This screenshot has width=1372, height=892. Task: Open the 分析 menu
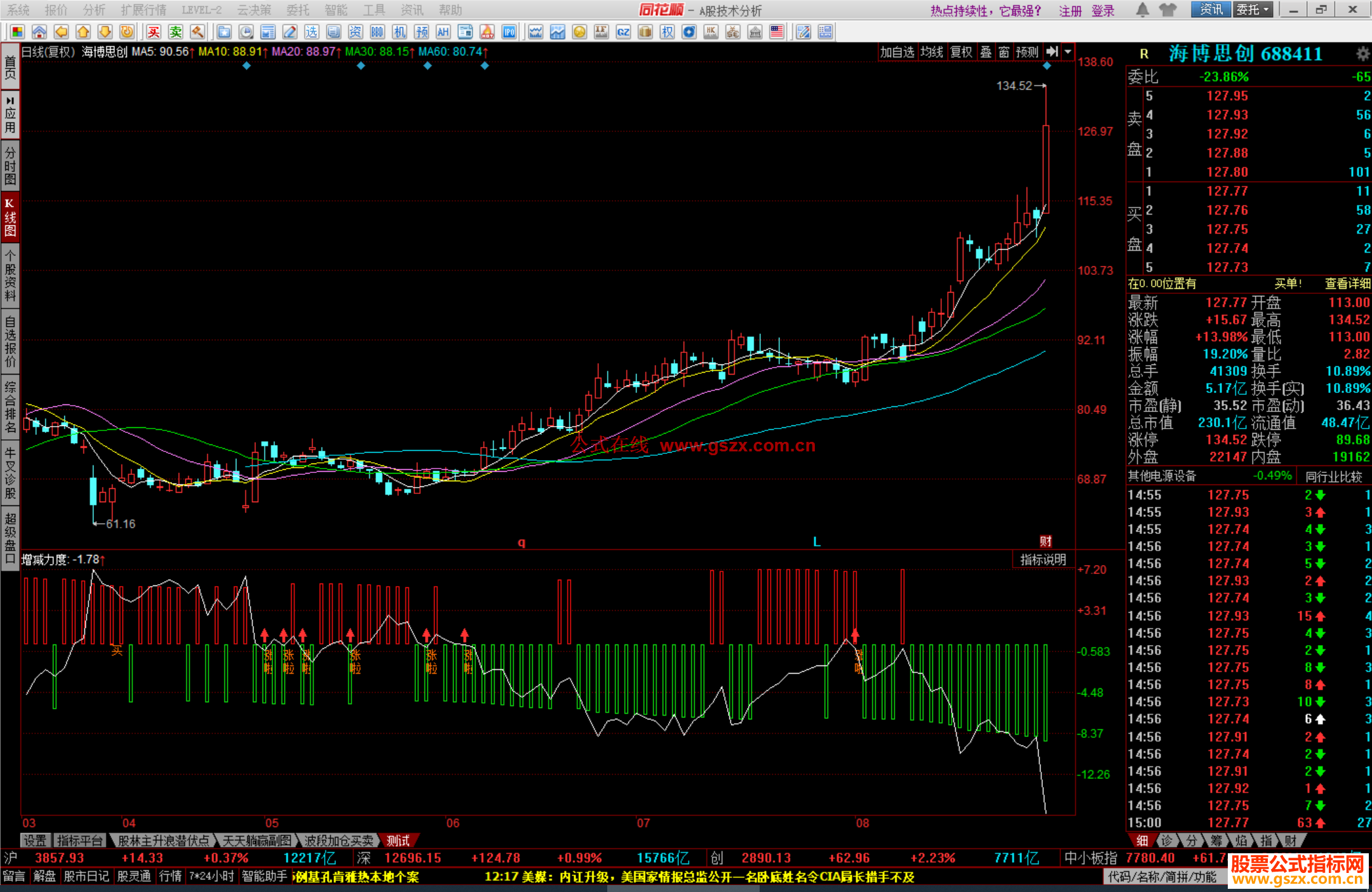pyautogui.click(x=94, y=10)
